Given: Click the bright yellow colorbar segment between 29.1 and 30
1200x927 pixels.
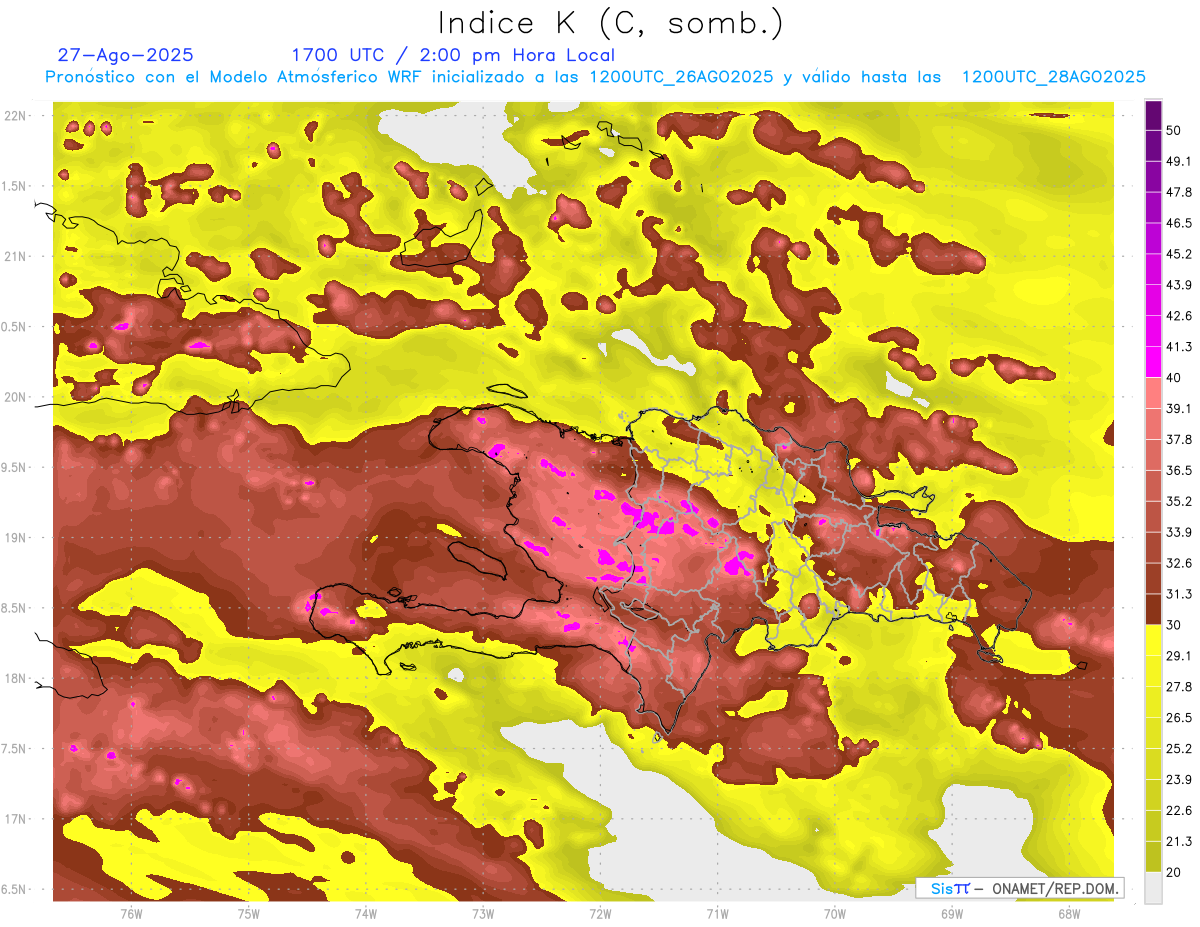Looking at the screenshot, I should [1154, 640].
